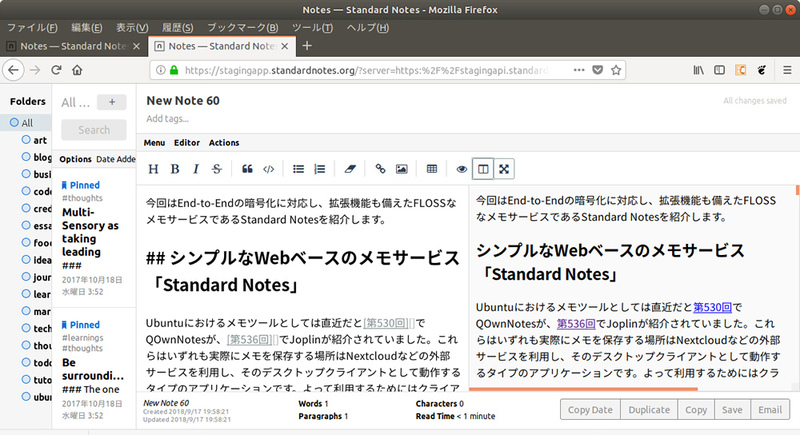The width and height of the screenshot is (800, 435).
Task: Open ツール menu
Action: coord(312,28)
